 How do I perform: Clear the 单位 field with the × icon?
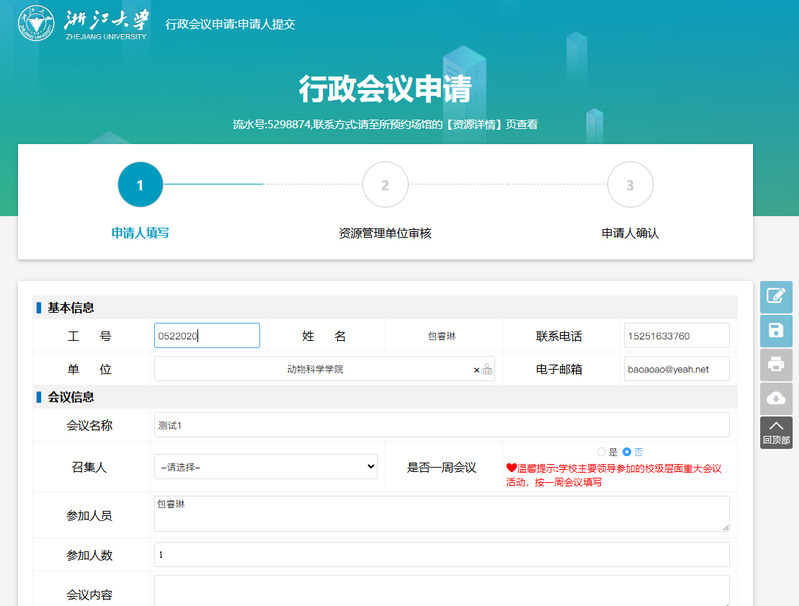476,370
